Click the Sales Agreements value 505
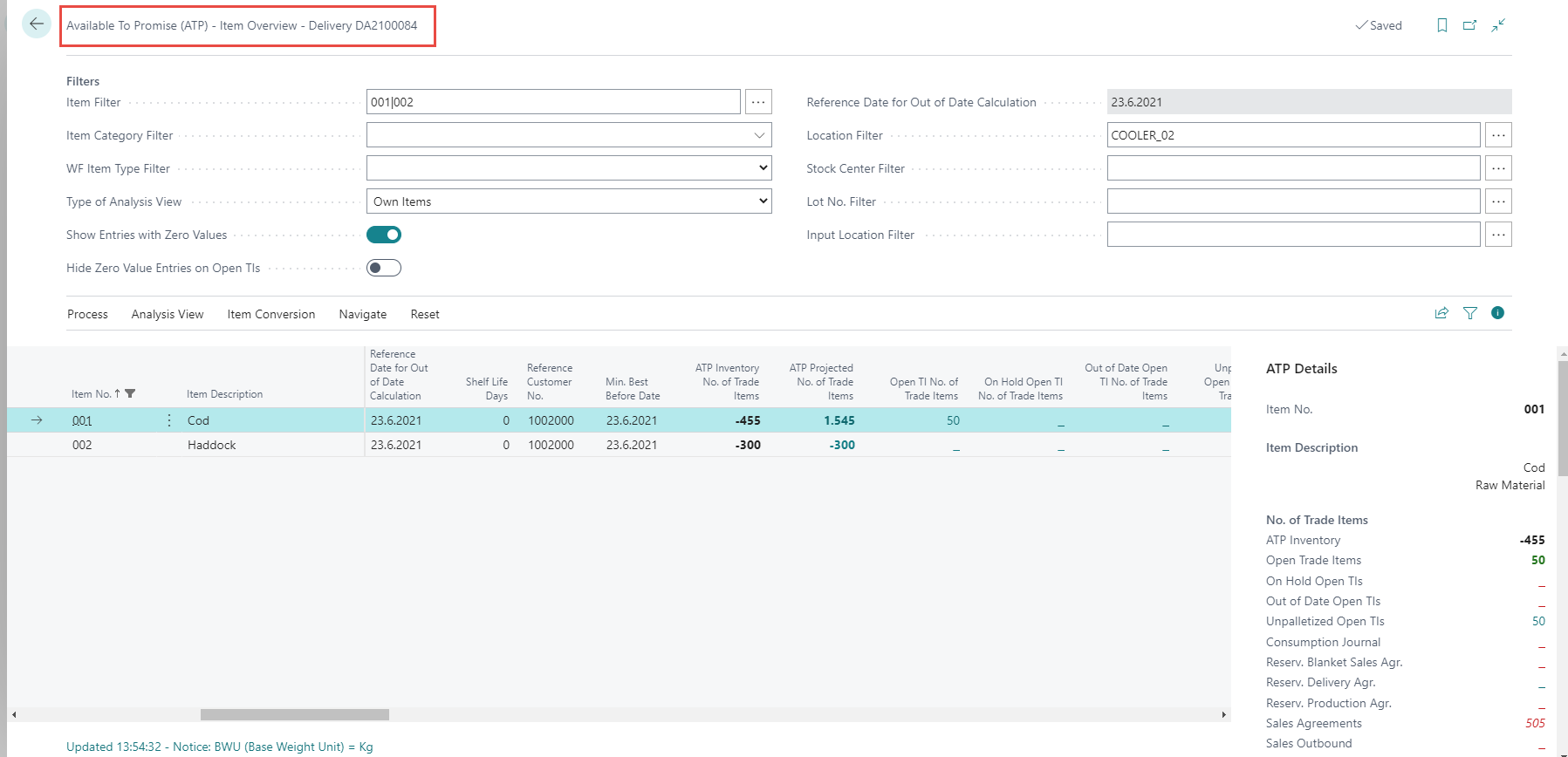 (1535, 723)
